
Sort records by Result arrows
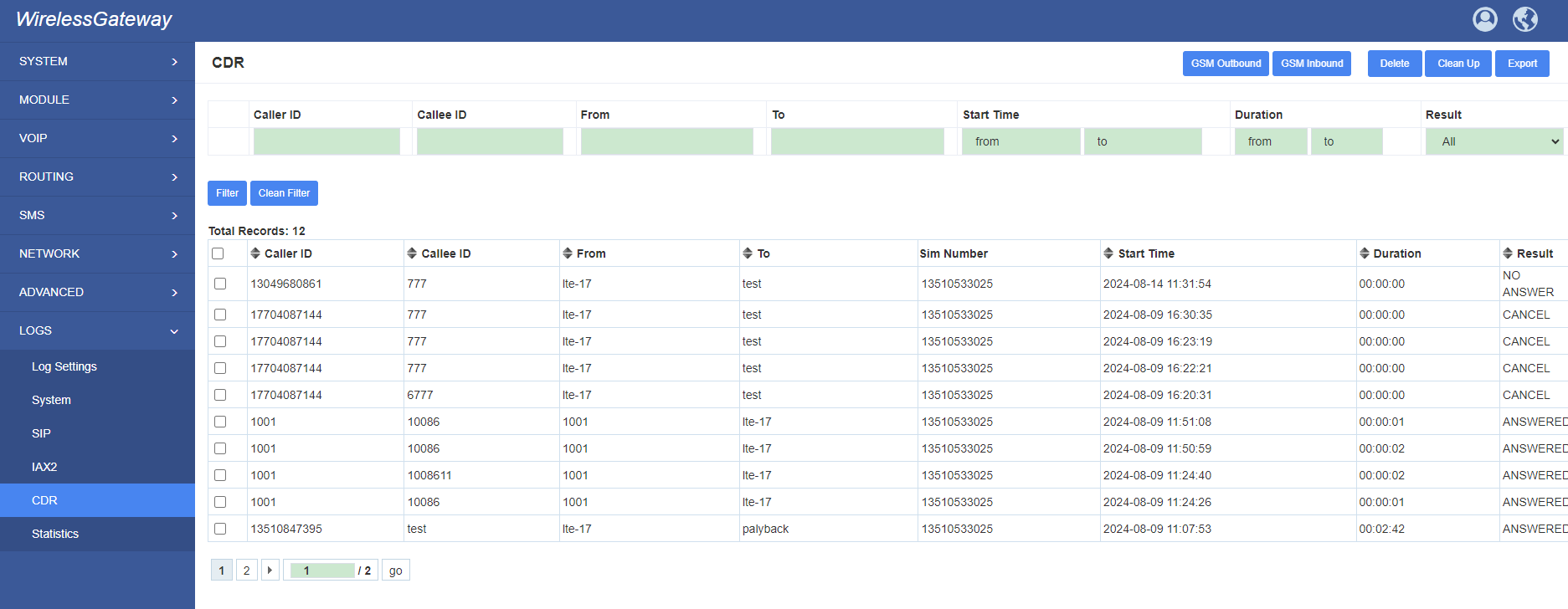coord(1508,253)
